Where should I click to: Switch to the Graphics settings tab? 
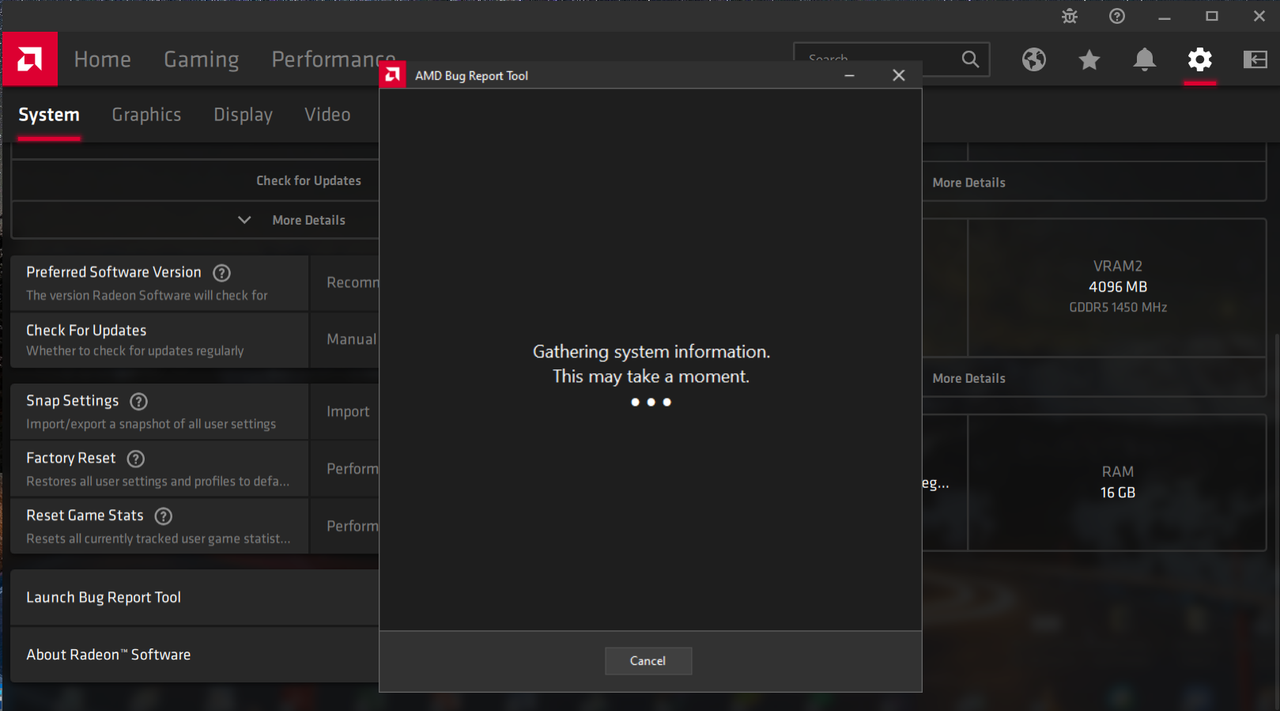(146, 115)
